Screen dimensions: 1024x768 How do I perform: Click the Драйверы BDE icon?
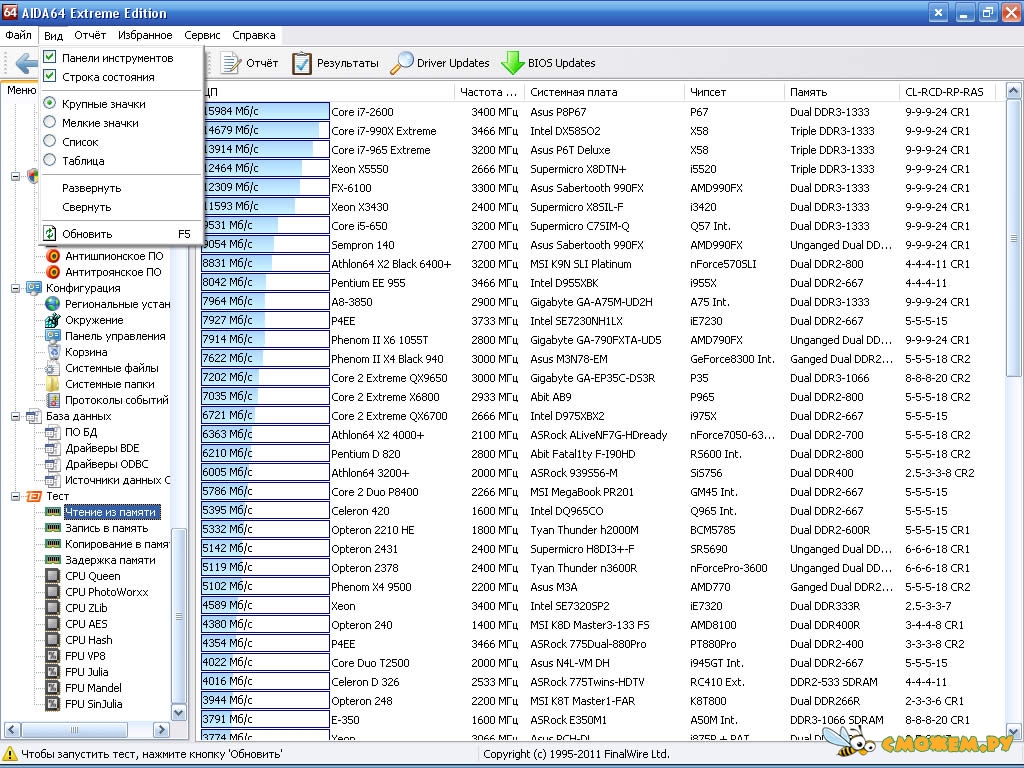(x=53, y=448)
